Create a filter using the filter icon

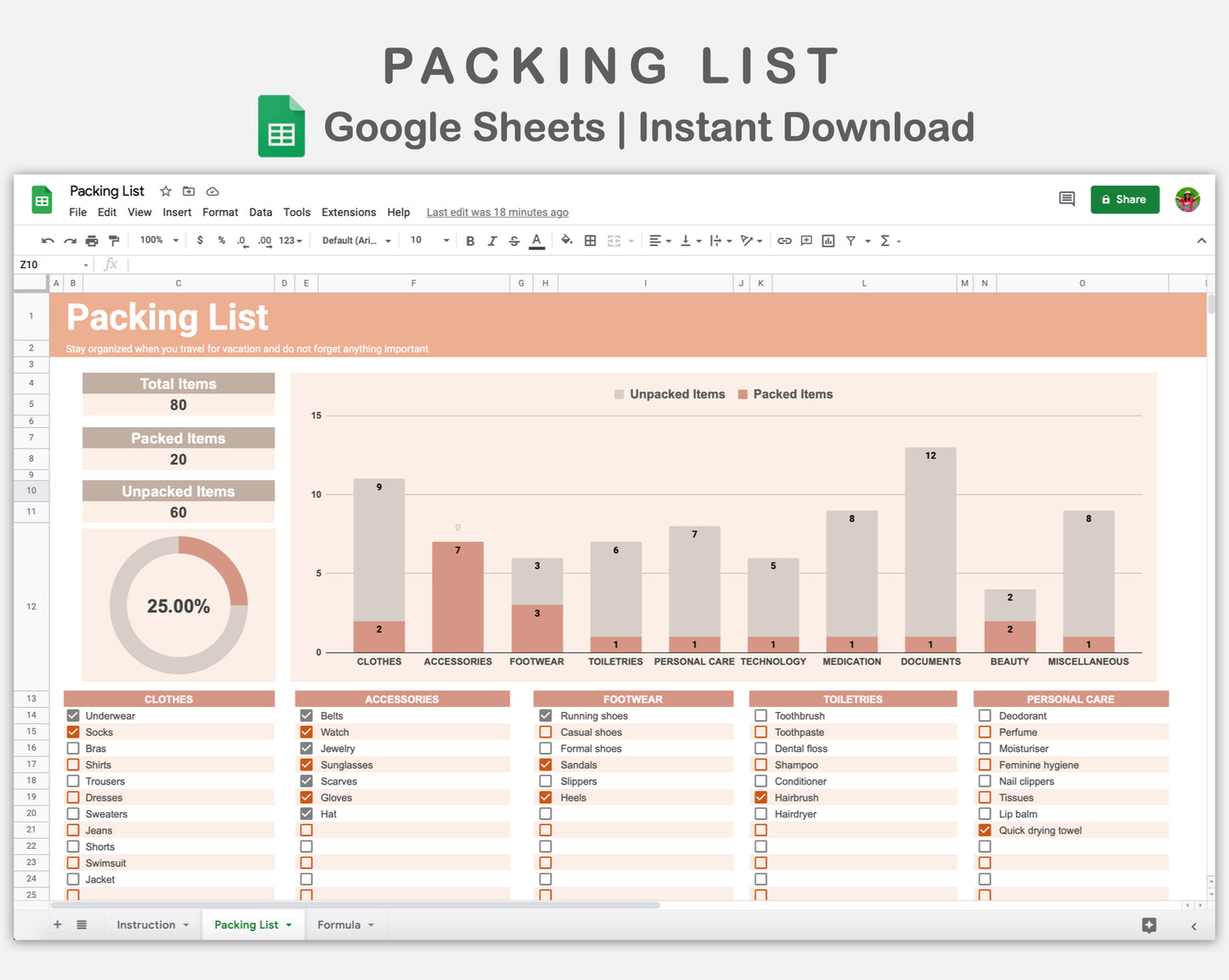point(851,241)
